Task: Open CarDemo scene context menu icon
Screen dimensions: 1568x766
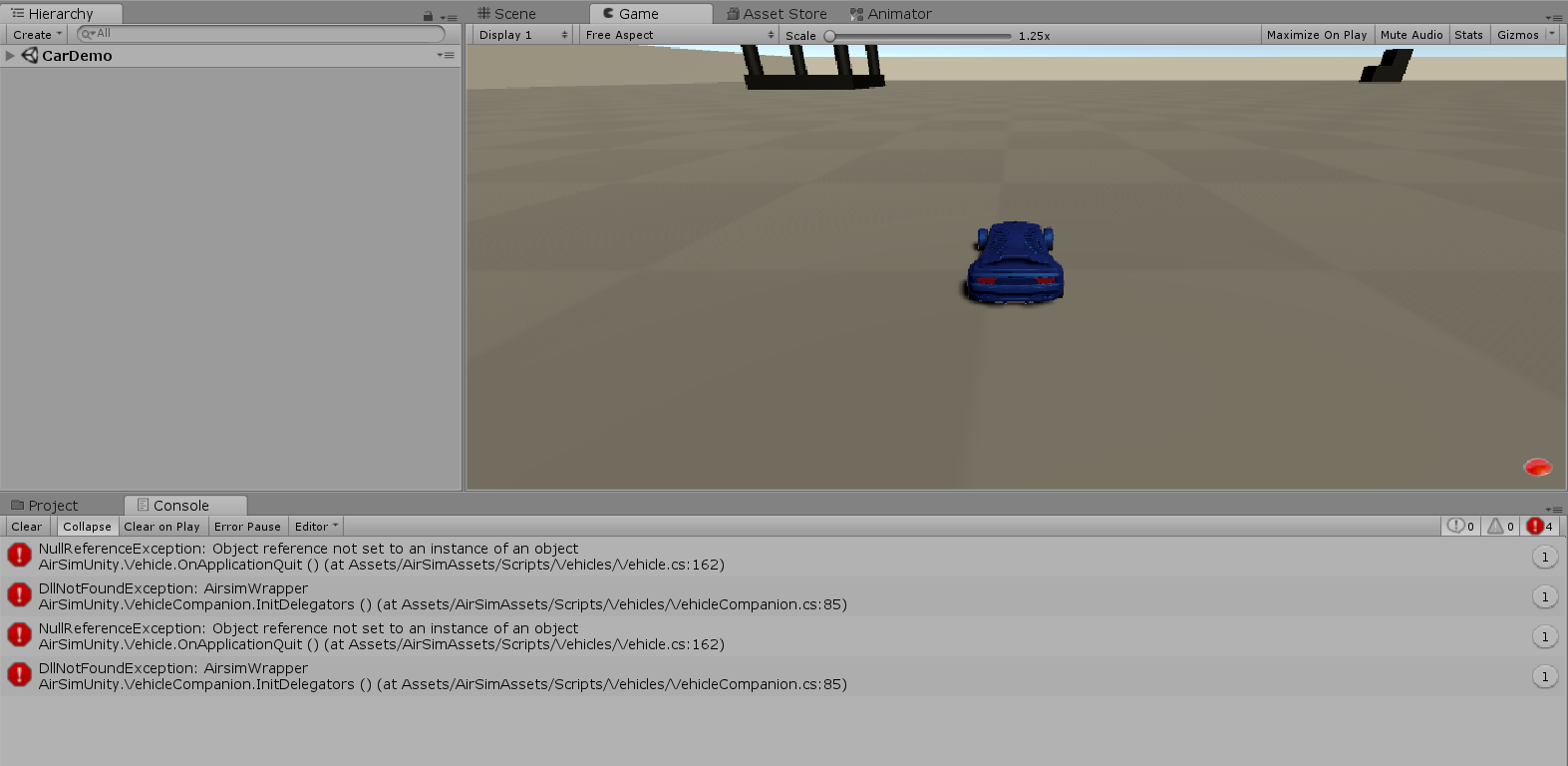Action: 446,56
